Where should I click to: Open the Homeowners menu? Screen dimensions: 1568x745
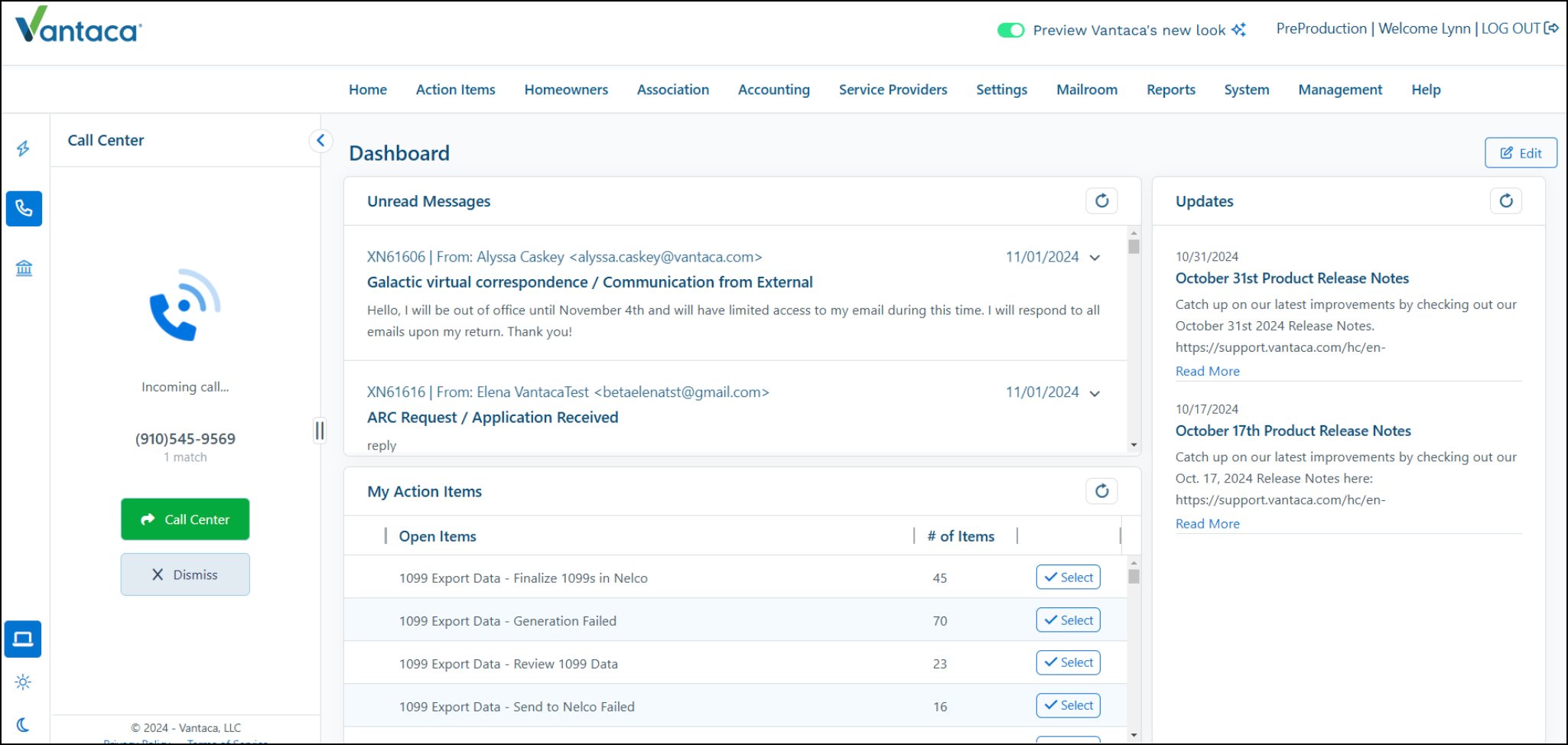pos(566,89)
